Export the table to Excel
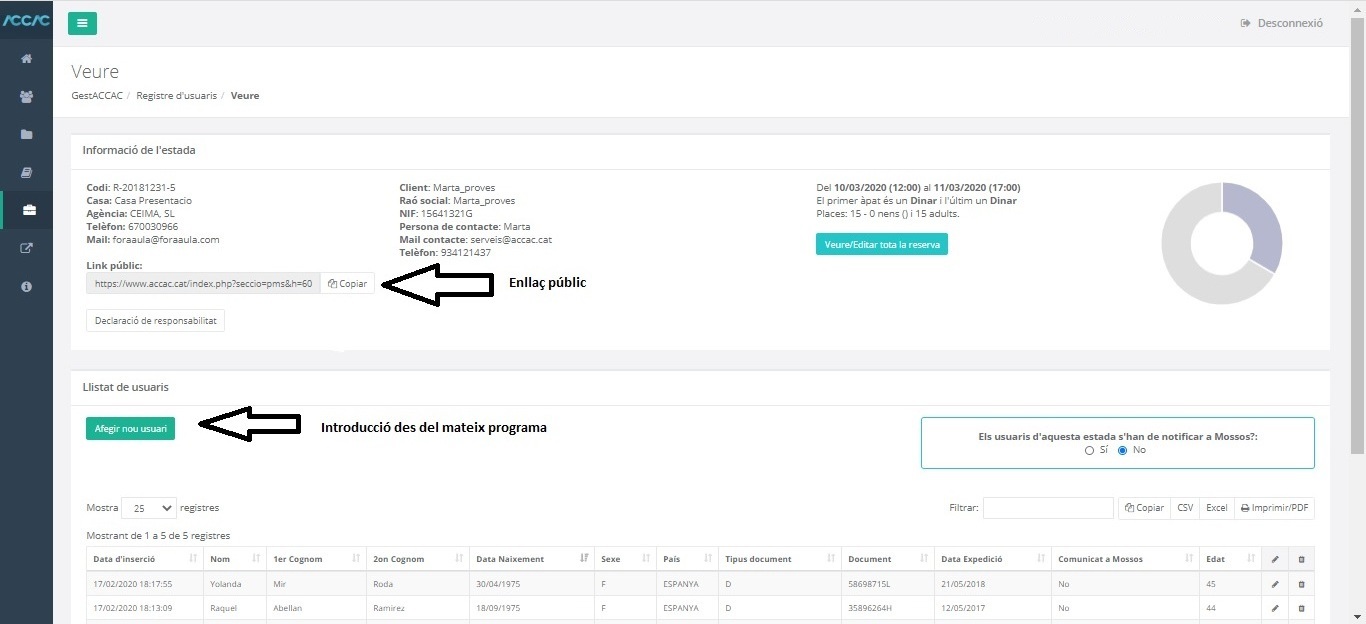The height and width of the screenshot is (624, 1366). click(x=1216, y=508)
